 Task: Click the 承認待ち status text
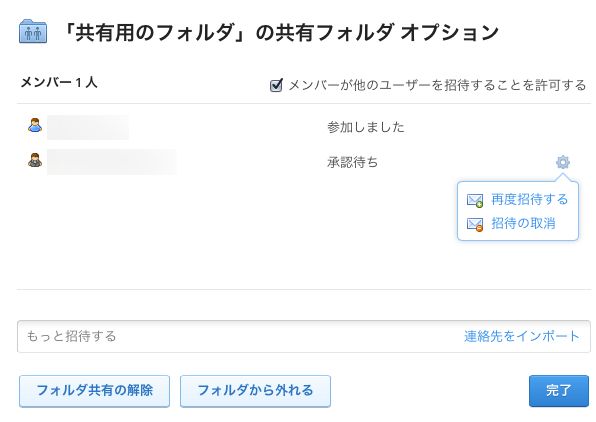(352, 162)
